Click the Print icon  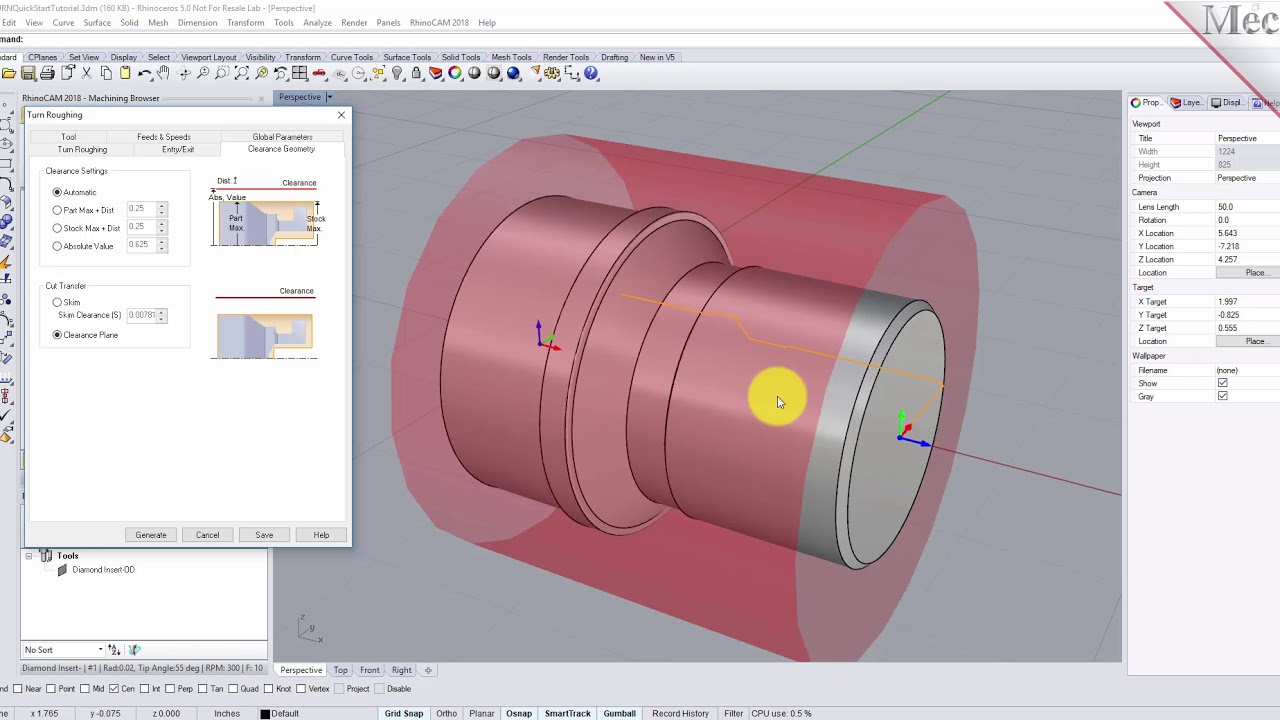[x=47, y=73]
